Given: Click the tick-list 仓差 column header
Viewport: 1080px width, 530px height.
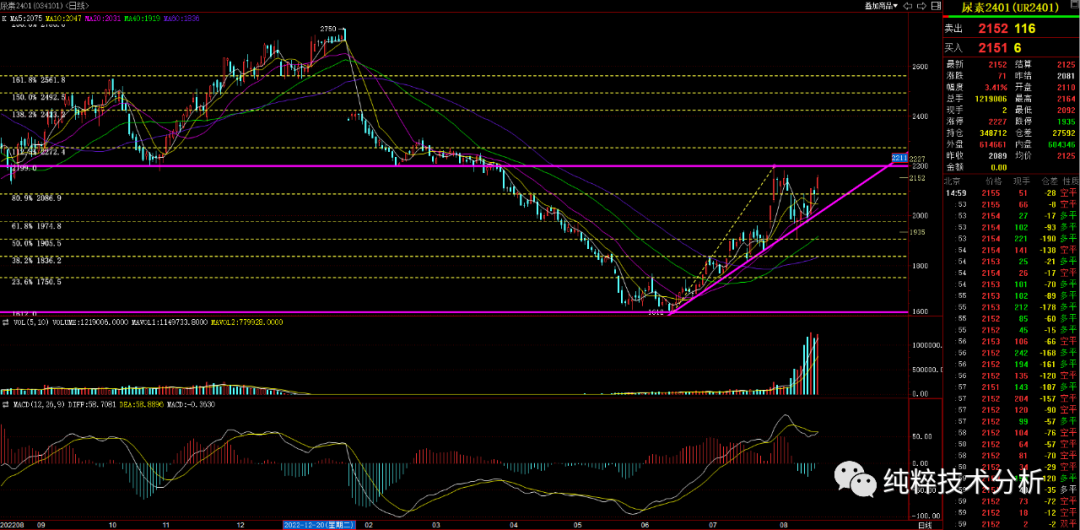Looking at the screenshot, I should (1050, 181).
